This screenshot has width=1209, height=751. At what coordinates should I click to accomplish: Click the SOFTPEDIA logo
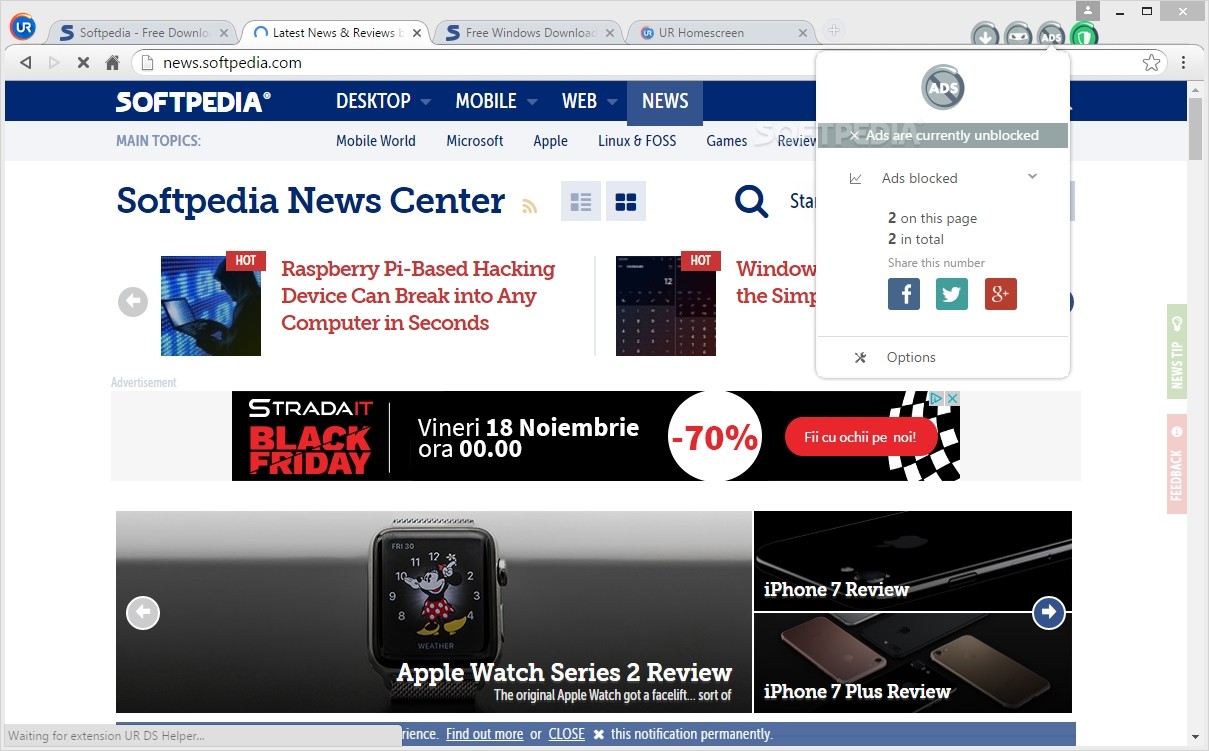pyautogui.click(x=193, y=102)
